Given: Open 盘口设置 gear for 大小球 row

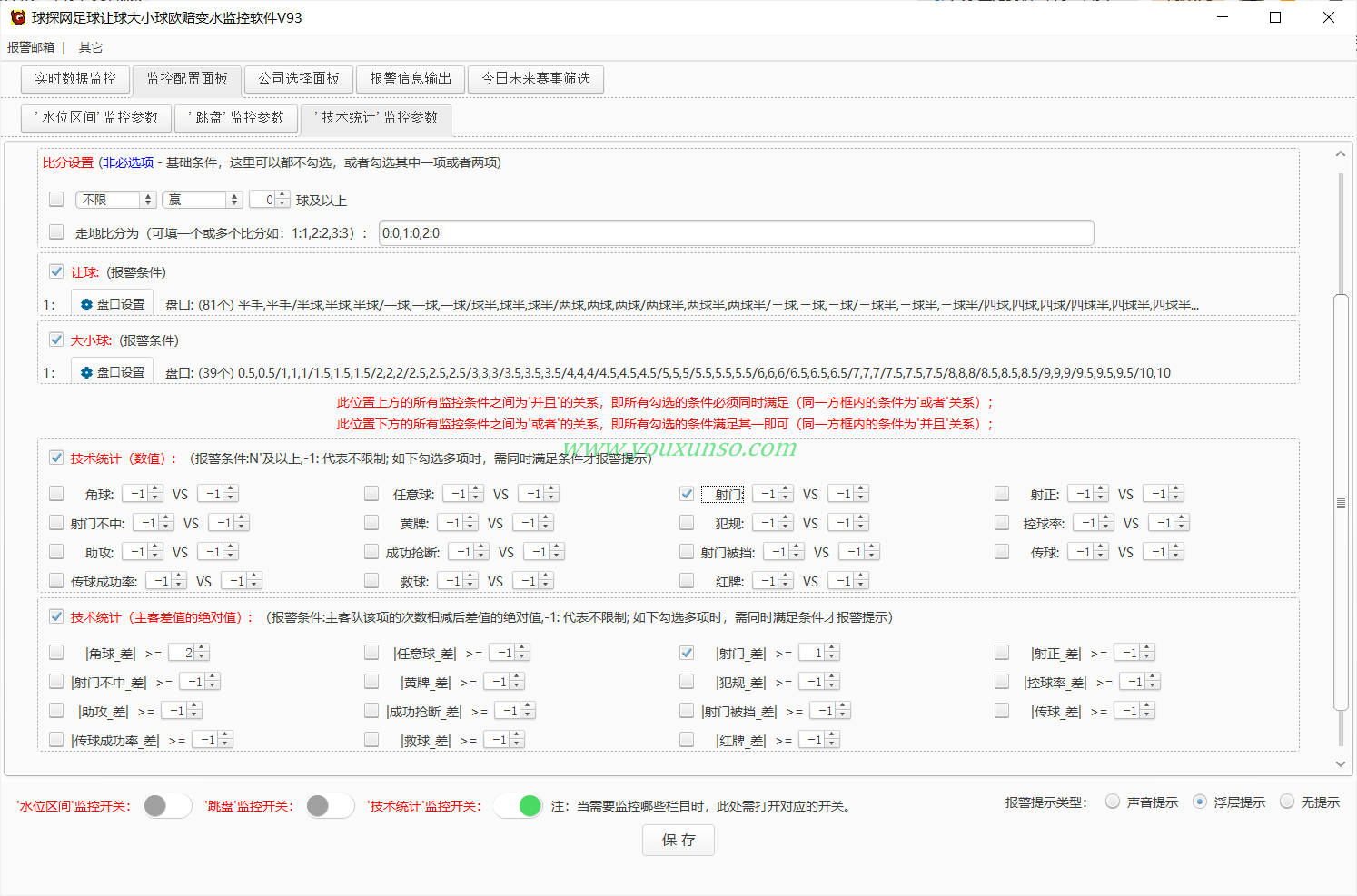Looking at the screenshot, I should (x=87, y=373).
